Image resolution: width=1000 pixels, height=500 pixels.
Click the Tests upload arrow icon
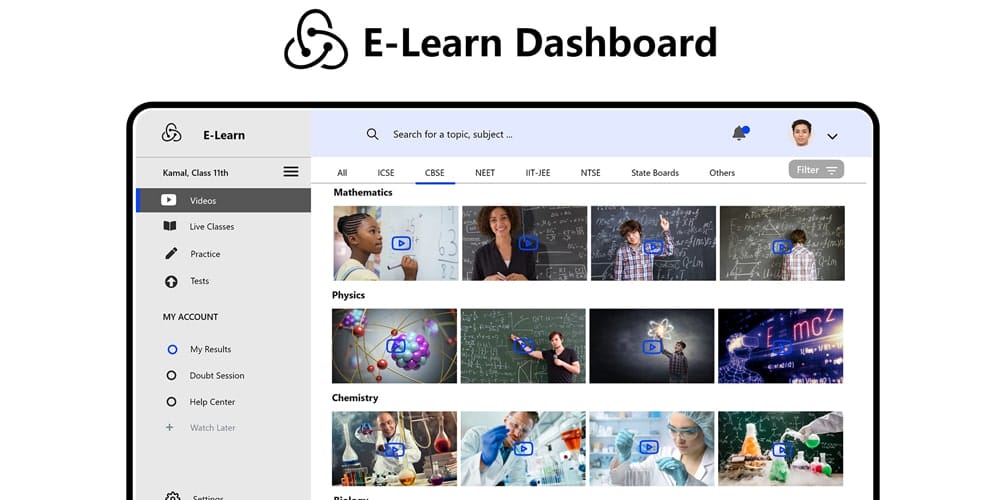point(170,281)
